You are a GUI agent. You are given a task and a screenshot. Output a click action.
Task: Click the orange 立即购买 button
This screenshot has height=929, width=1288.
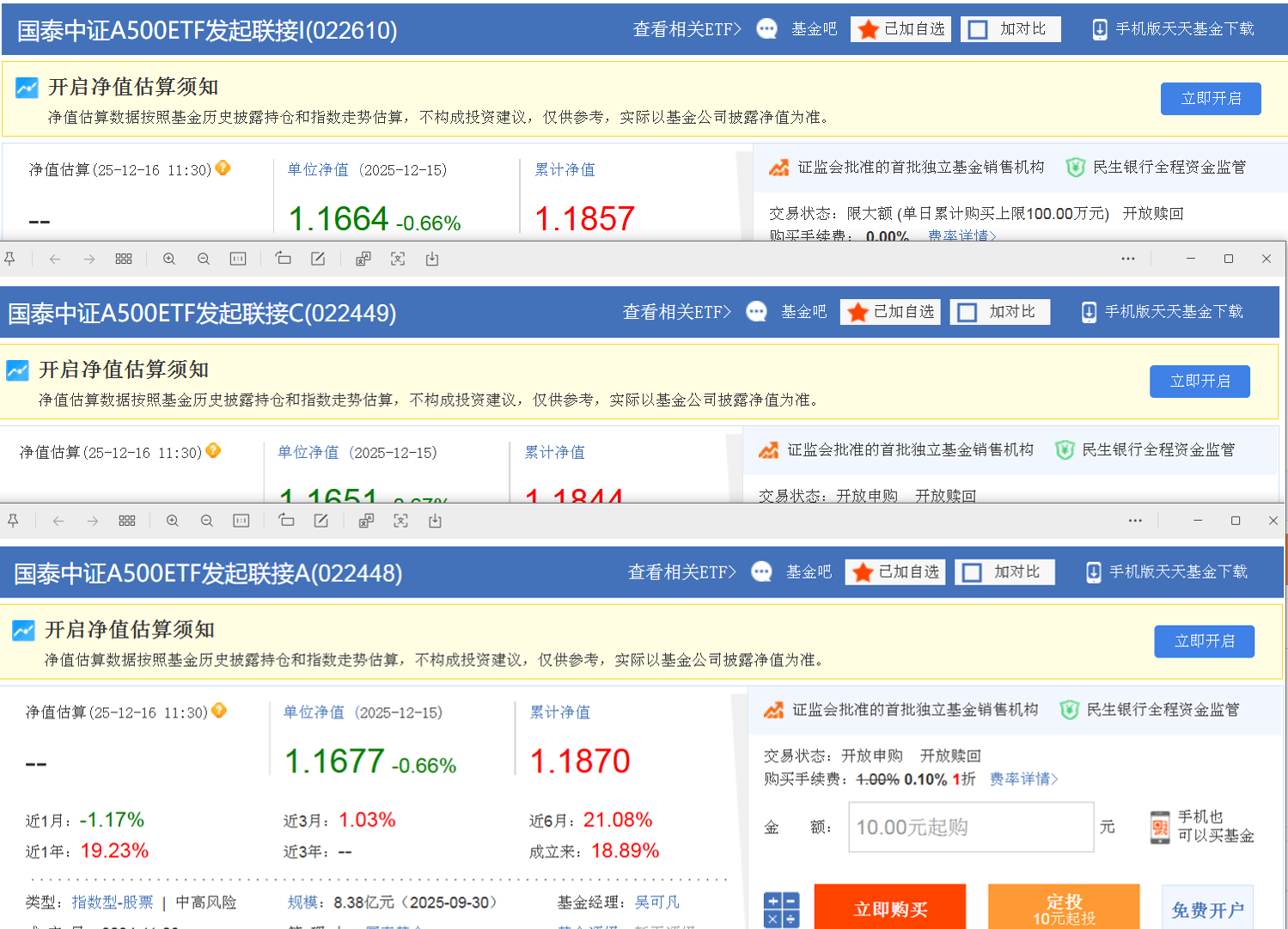890,907
